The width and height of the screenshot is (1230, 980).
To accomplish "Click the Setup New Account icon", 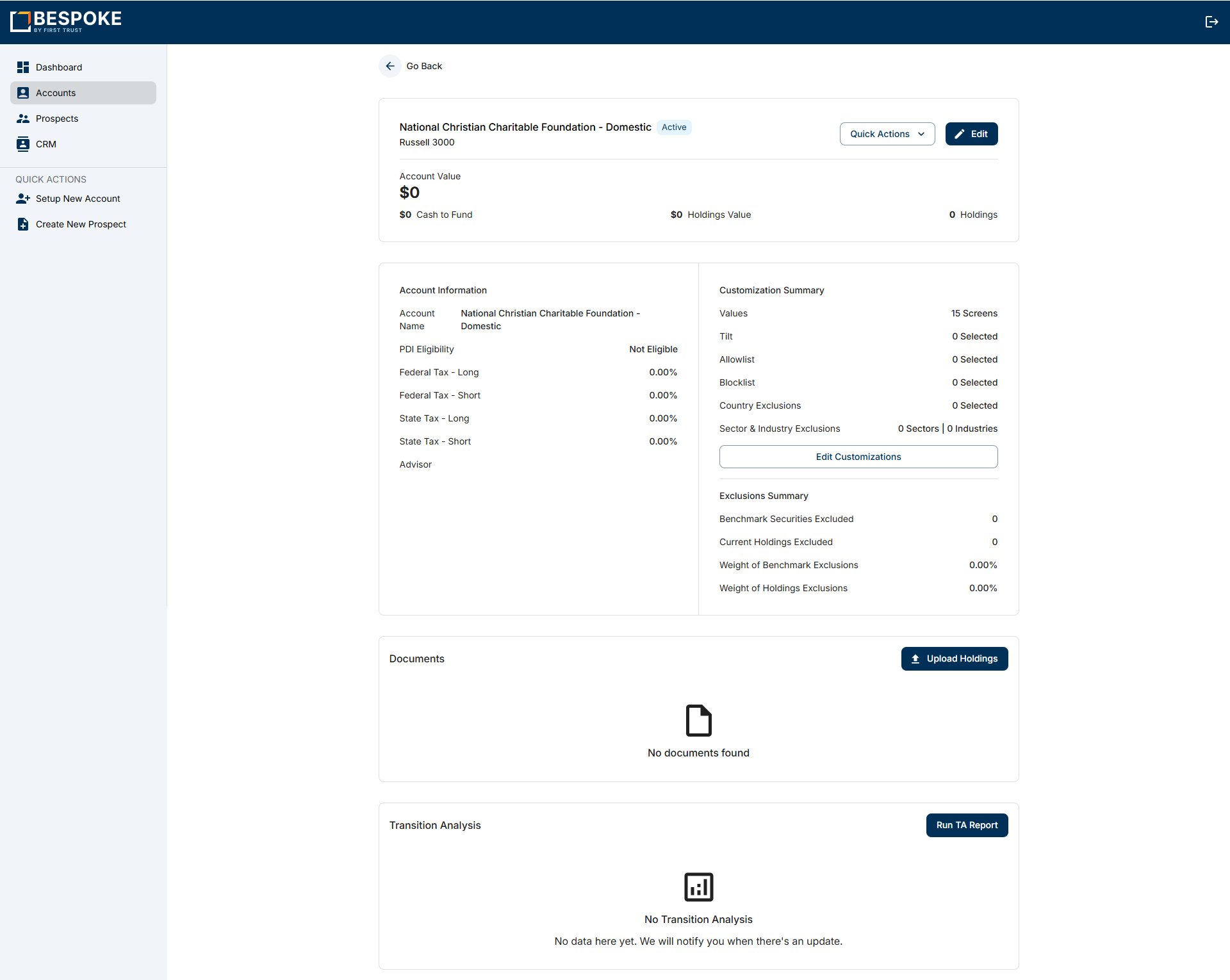I will 23,199.
